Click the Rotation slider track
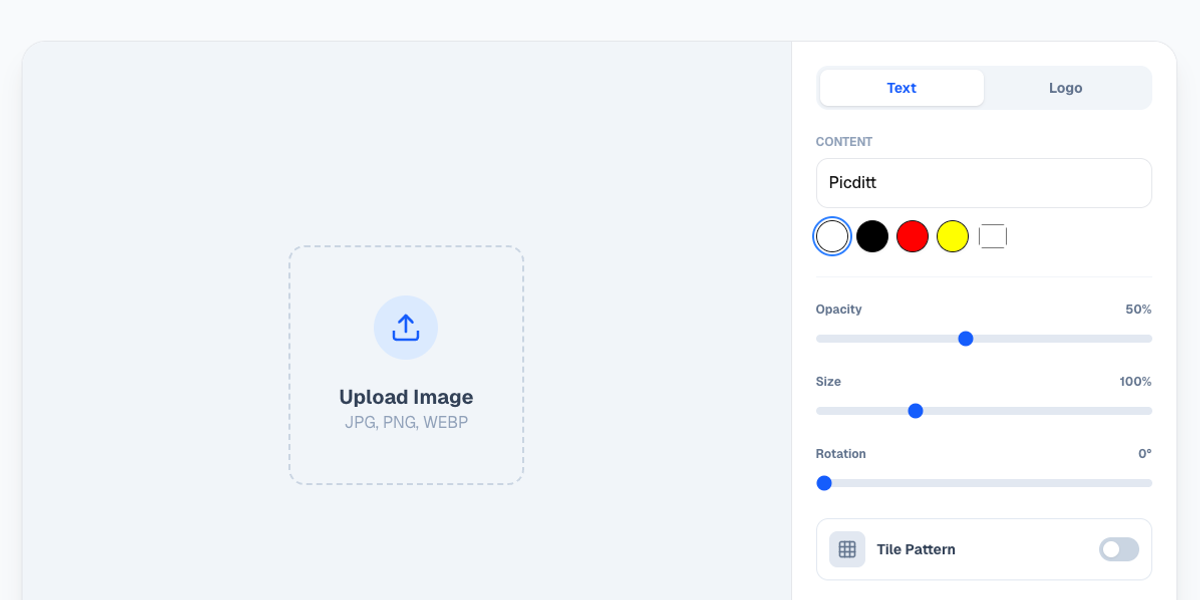The width and height of the screenshot is (1200, 600). [1000, 482]
